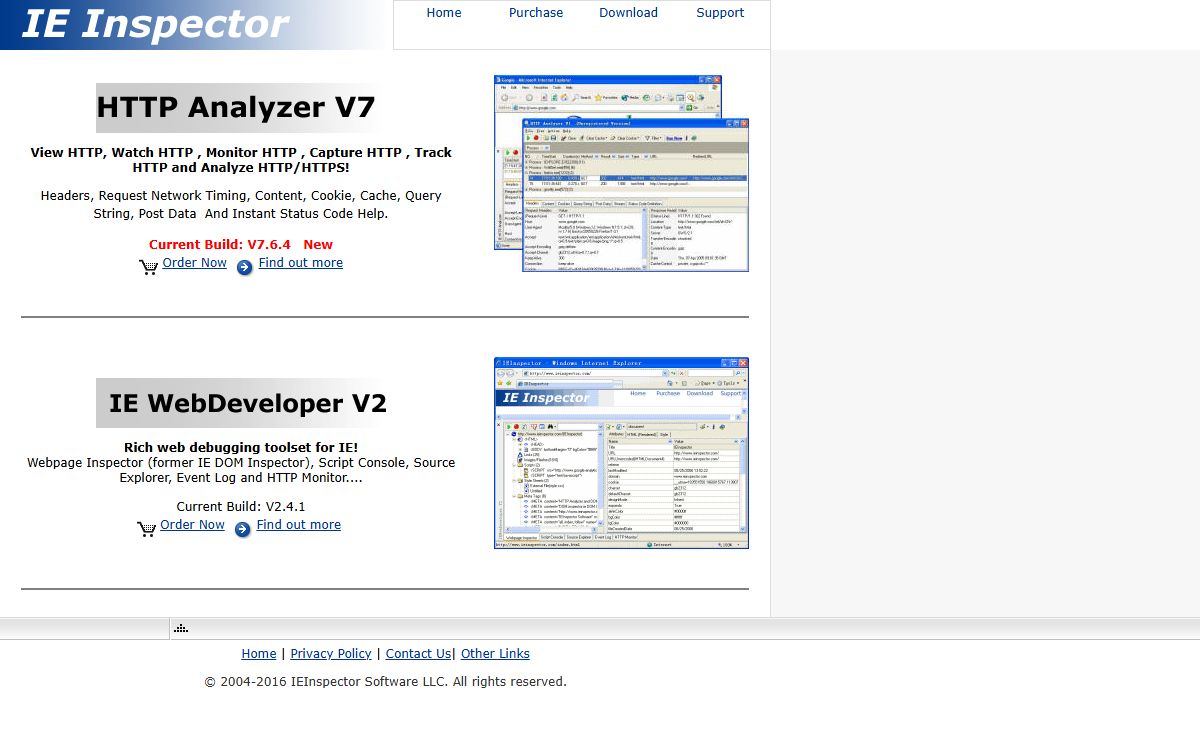Click Order Now for HTTP Analyzer V7
Image resolution: width=1200 pixels, height=740 pixels.
[194, 263]
